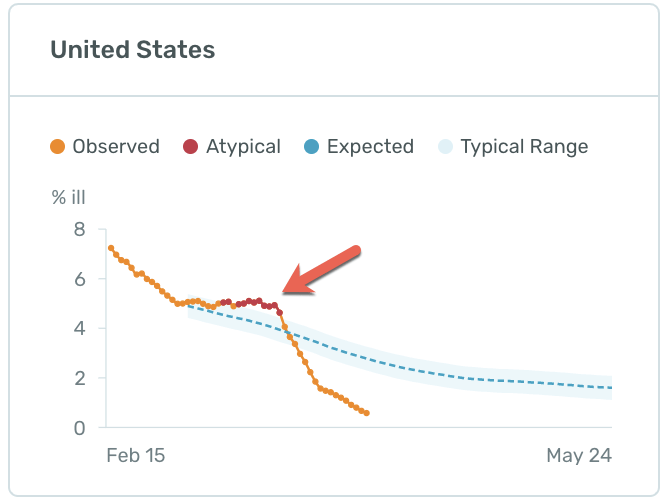This screenshot has width=667, height=503.
Task: Select the last observed data point
Action: (x=367, y=413)
